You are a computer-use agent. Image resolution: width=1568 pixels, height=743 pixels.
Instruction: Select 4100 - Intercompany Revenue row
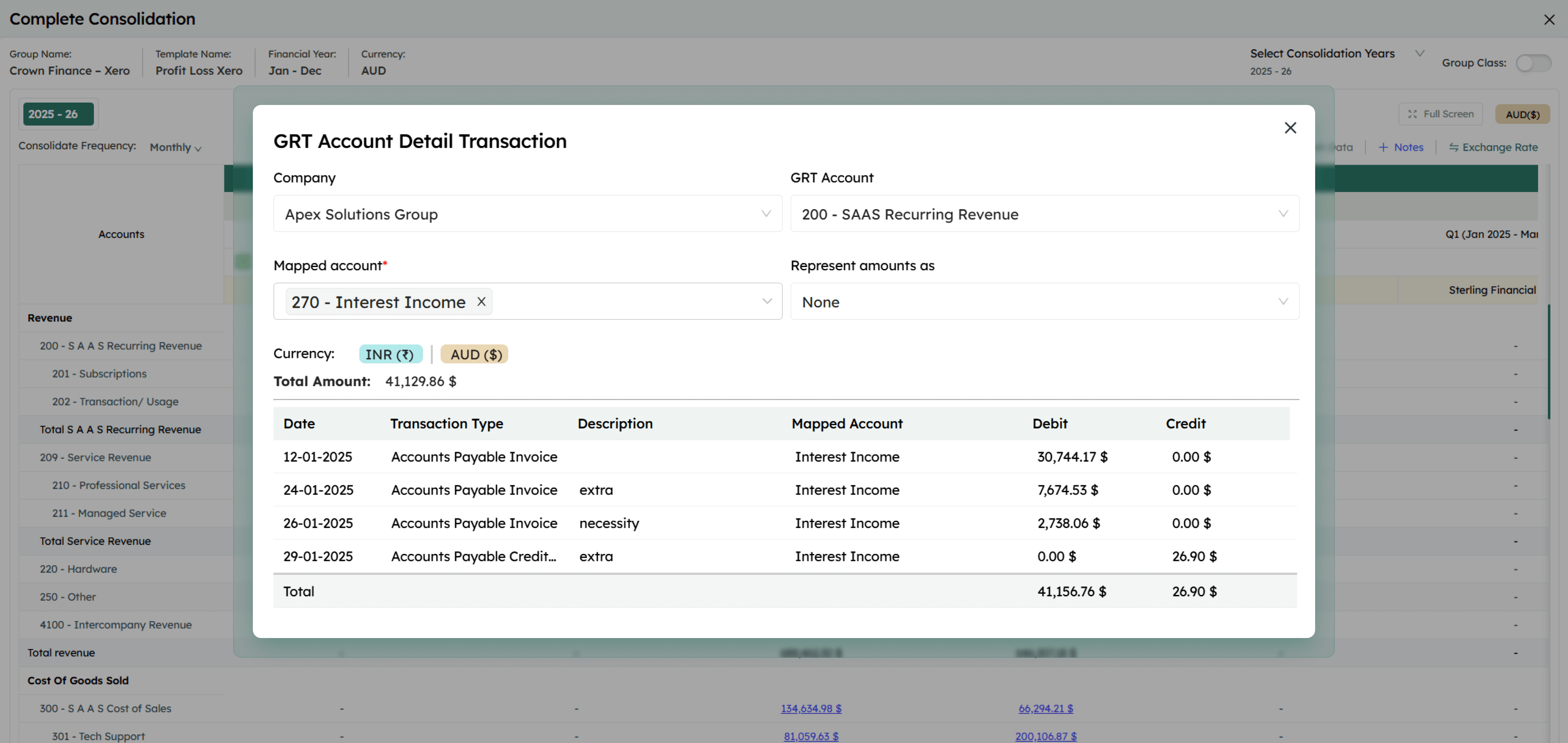click(x=115, y=625)
